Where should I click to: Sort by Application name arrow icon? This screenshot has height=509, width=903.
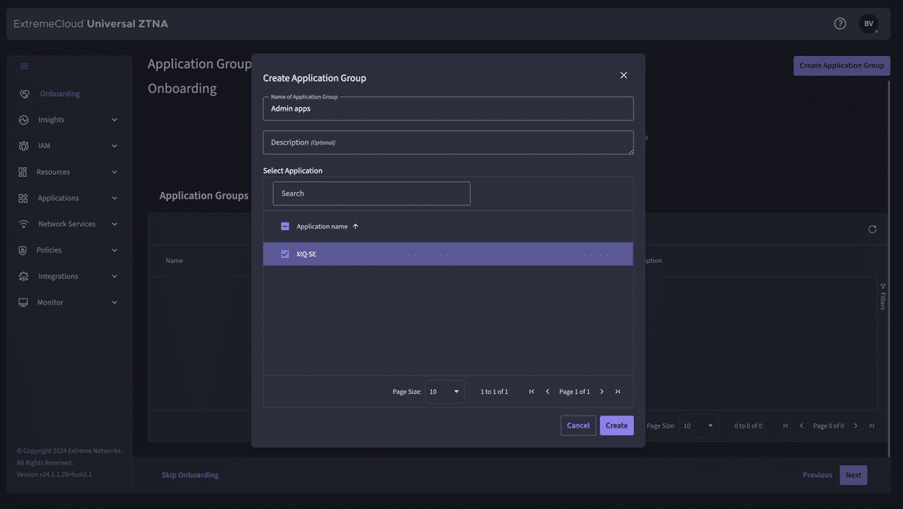pyautogui.click(x=355, y=227)
